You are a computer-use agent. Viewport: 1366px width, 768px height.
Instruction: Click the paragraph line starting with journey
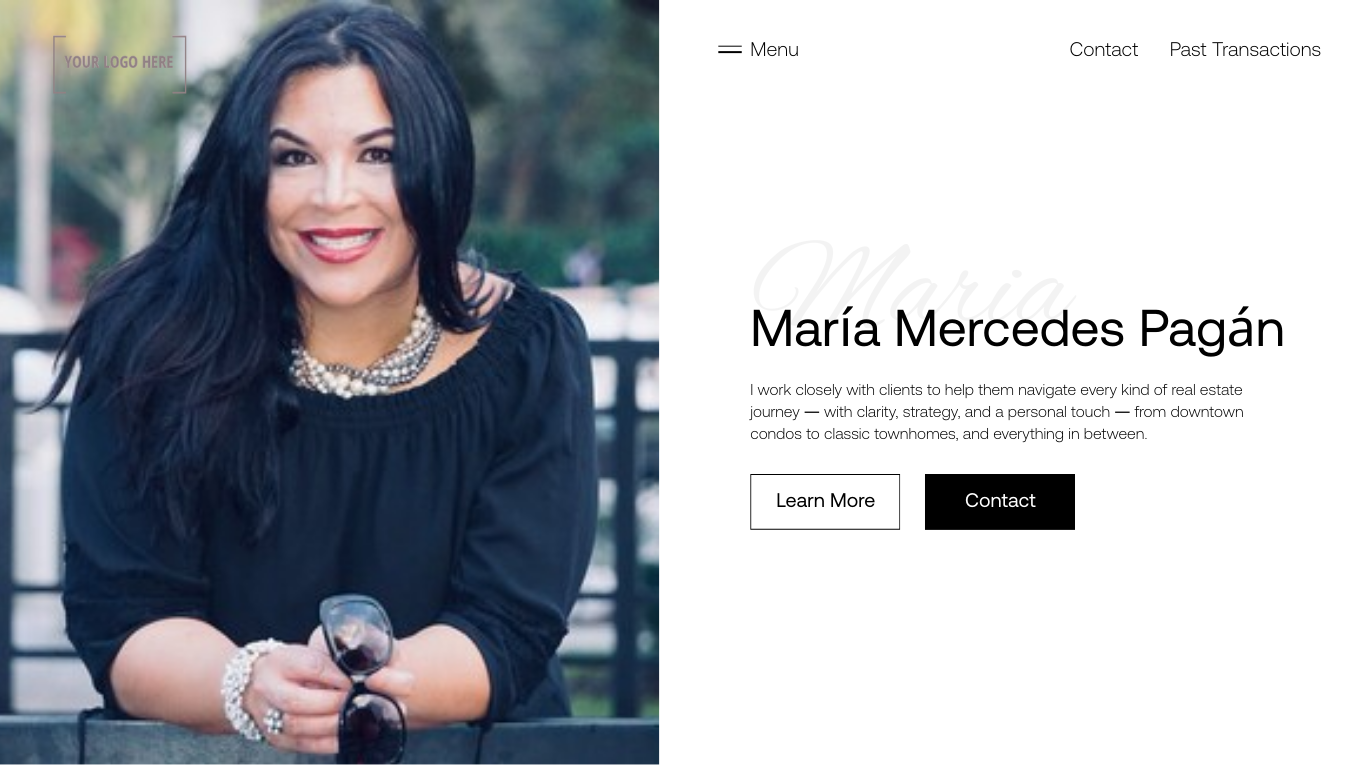coord(996,412)
